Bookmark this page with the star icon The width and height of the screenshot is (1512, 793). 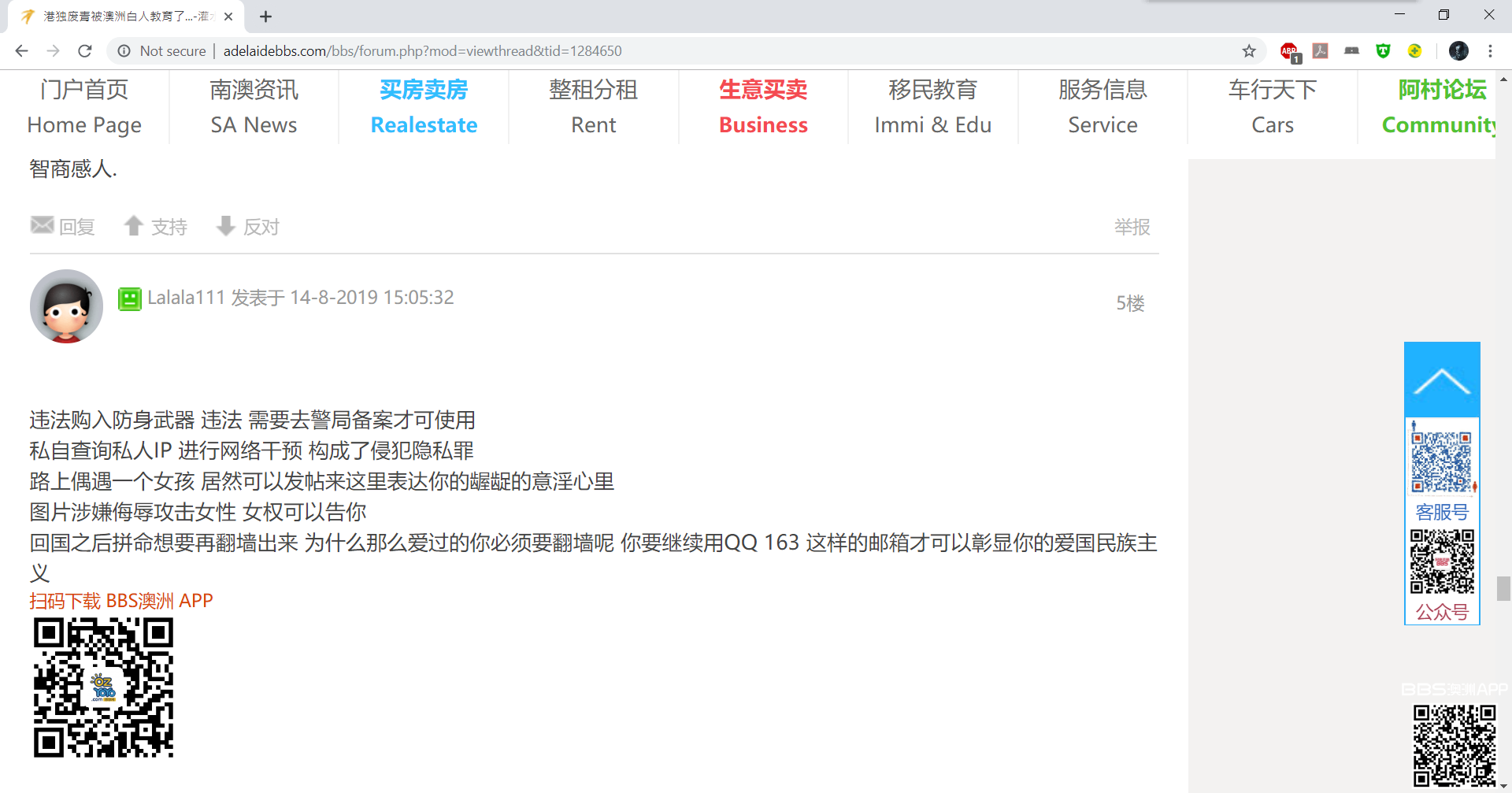(x=1249, y=51)
